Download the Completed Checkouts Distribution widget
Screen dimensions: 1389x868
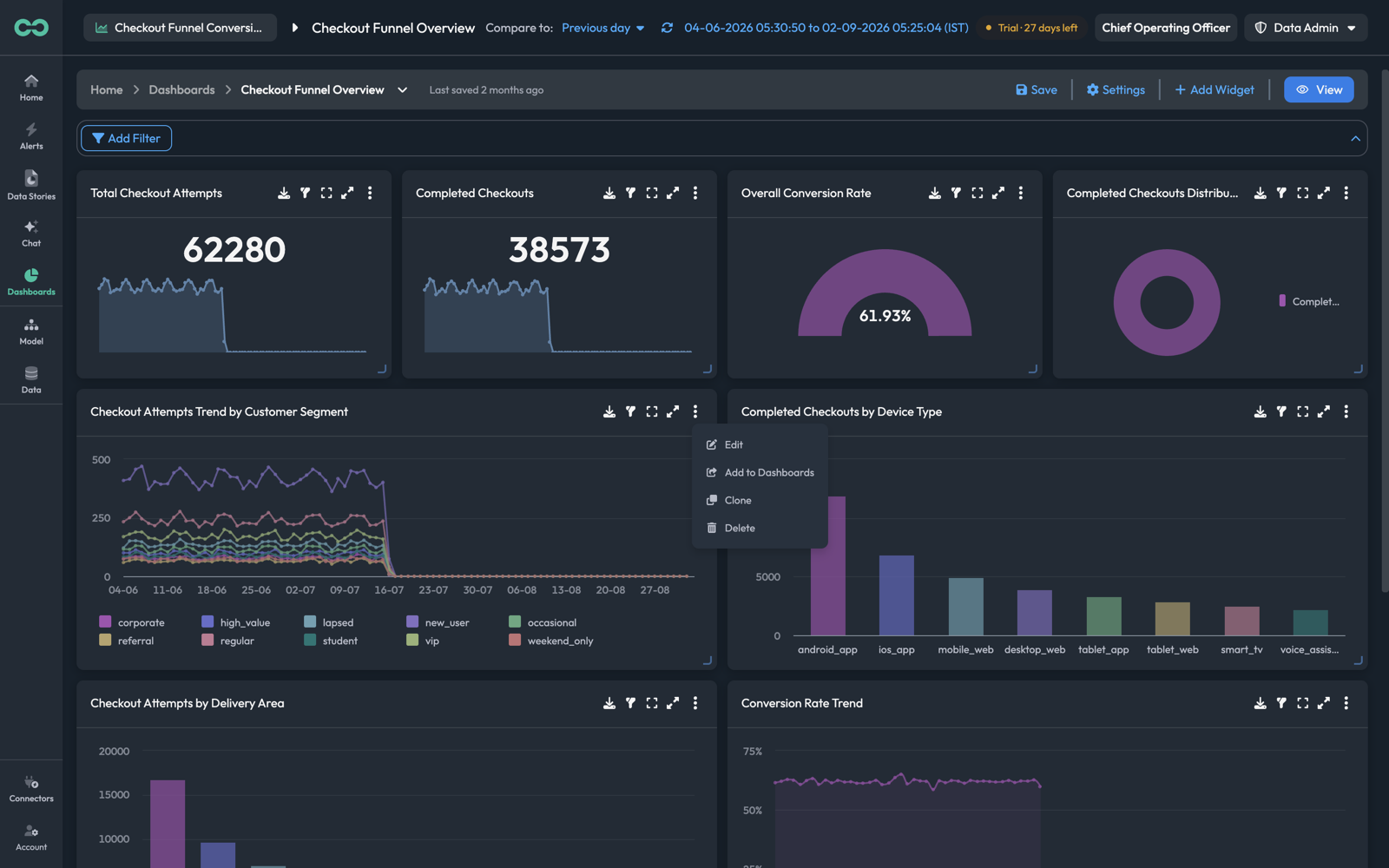point(1261,193)
